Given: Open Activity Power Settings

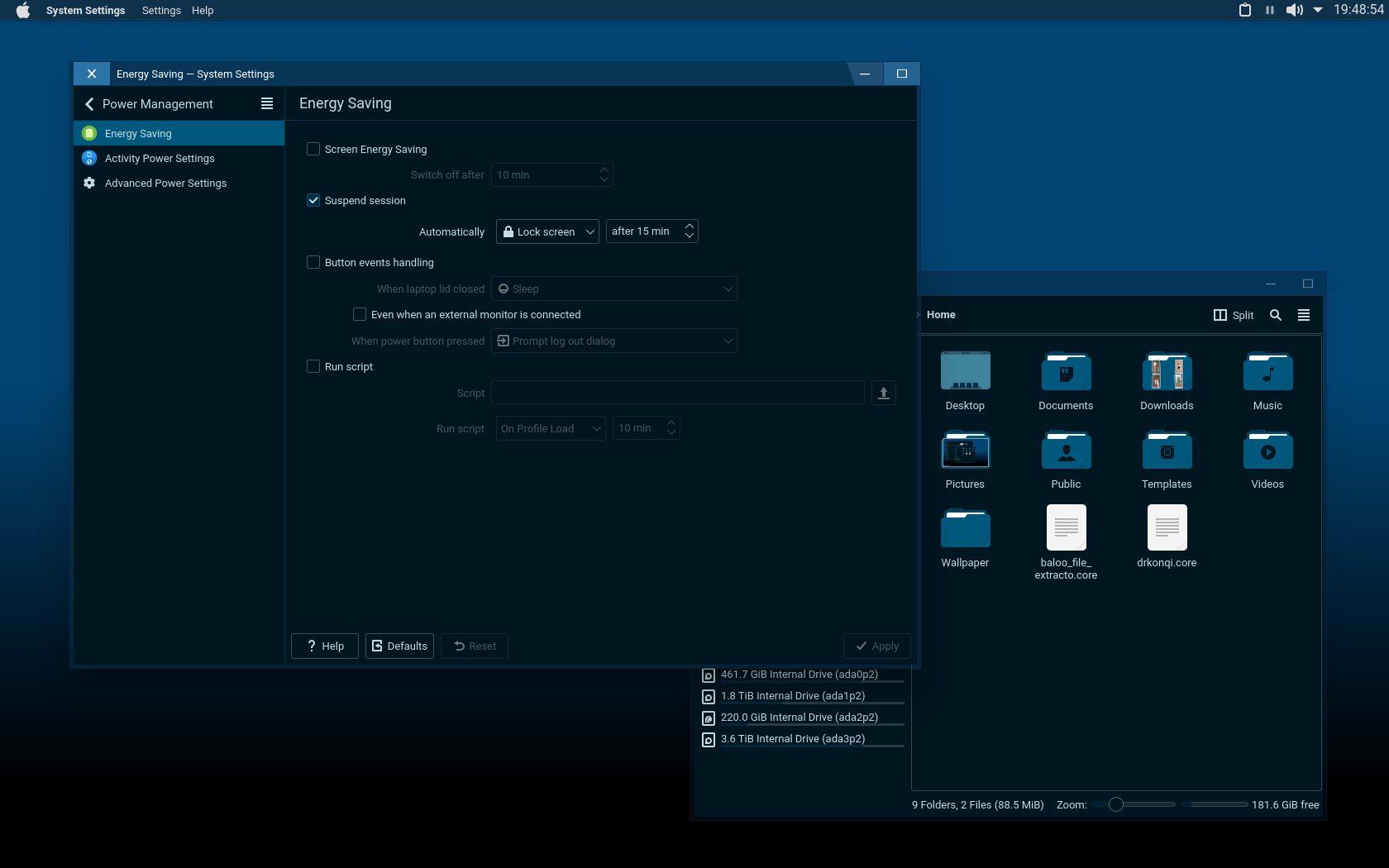Looking at the screenshot, I should (159, 158).
